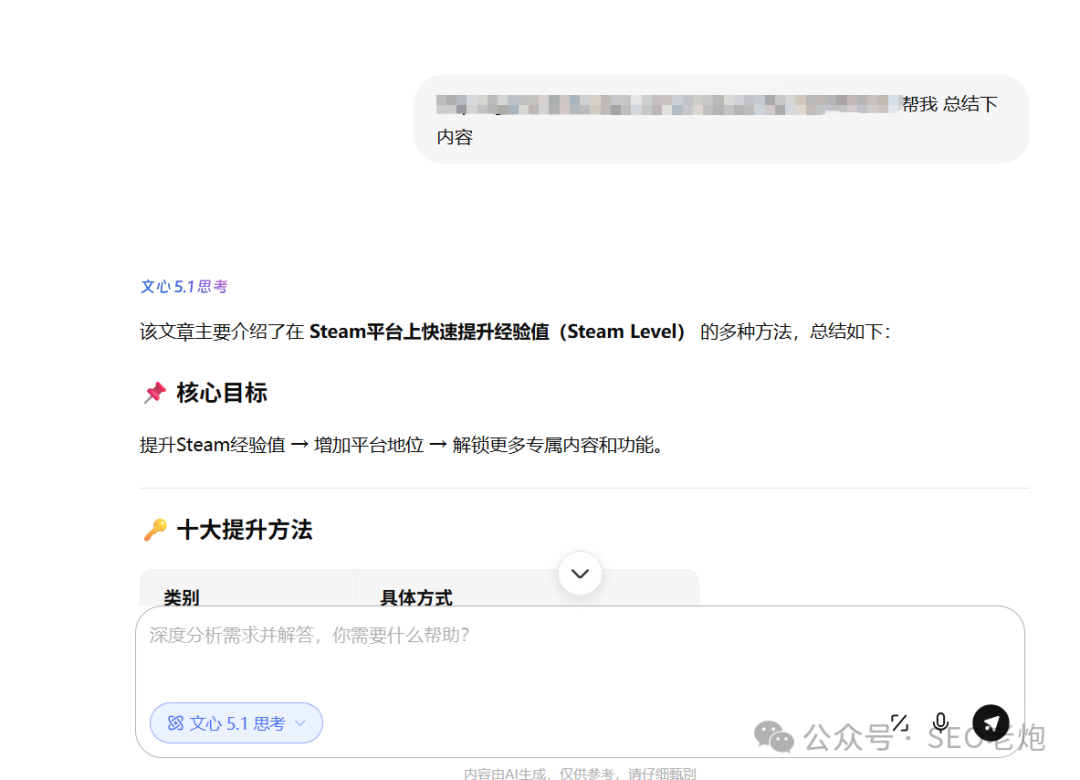Activate the microphone voice input icon
Viewport: 1080px width, 780px height.
[x=940, y=723]
